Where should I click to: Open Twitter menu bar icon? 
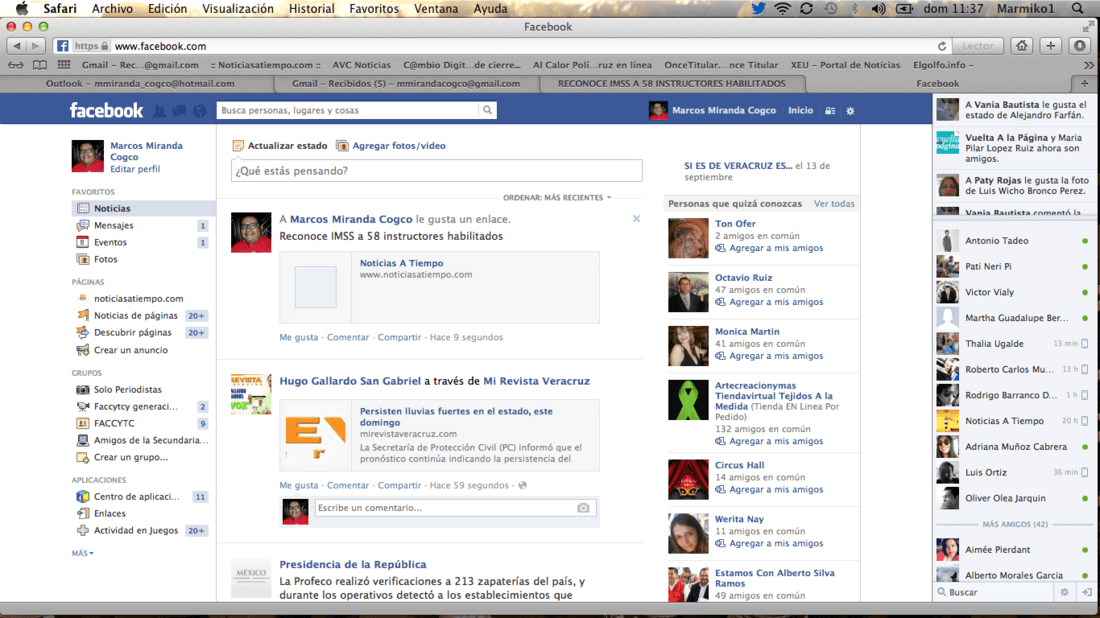(x=758, y=9)
